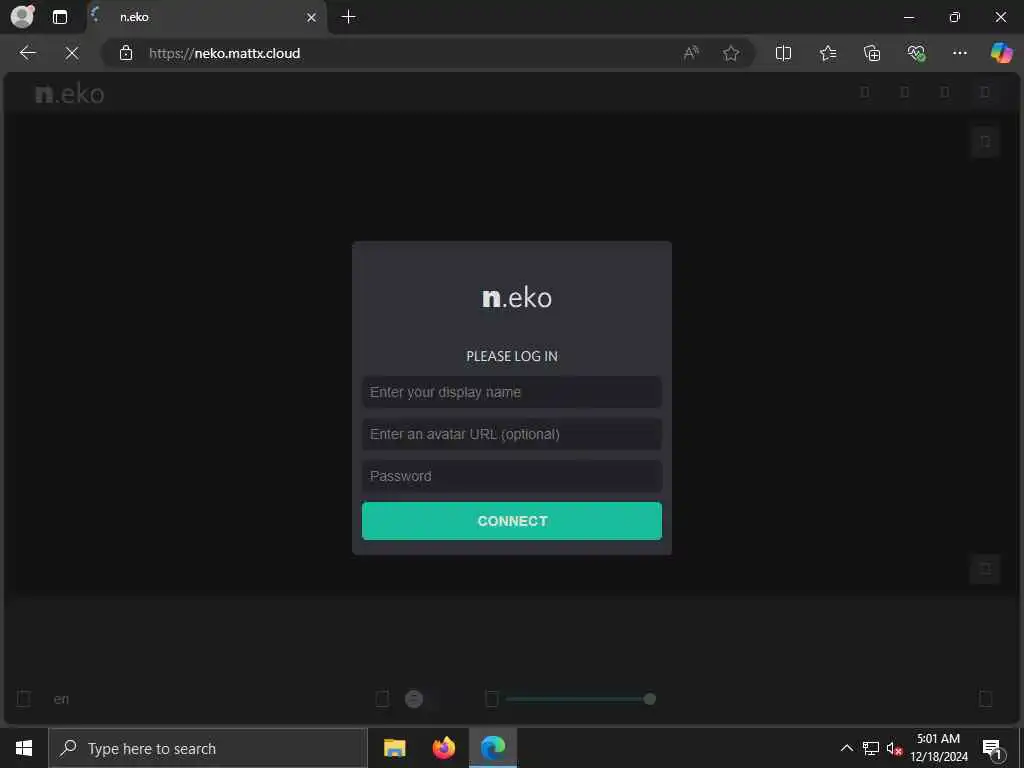Select the n.eko browser tab
The image size is (1024, 768).
(x=206, y=17)
